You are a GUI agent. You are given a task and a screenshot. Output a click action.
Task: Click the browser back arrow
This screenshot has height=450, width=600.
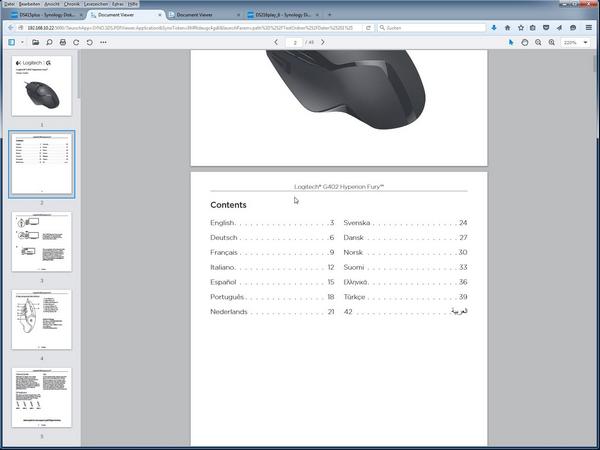(10, 28)
